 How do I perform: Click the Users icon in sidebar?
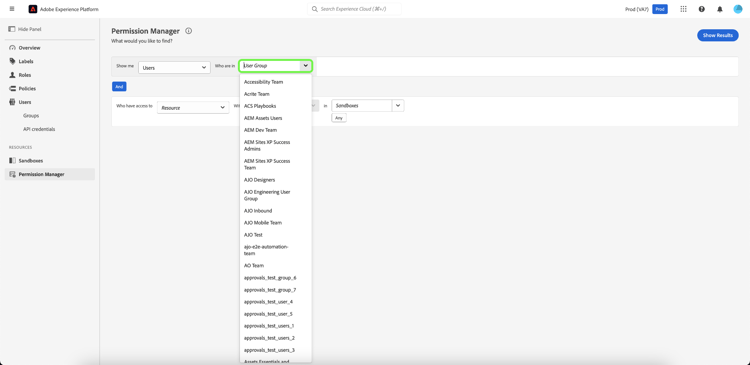tap(12, 102)
